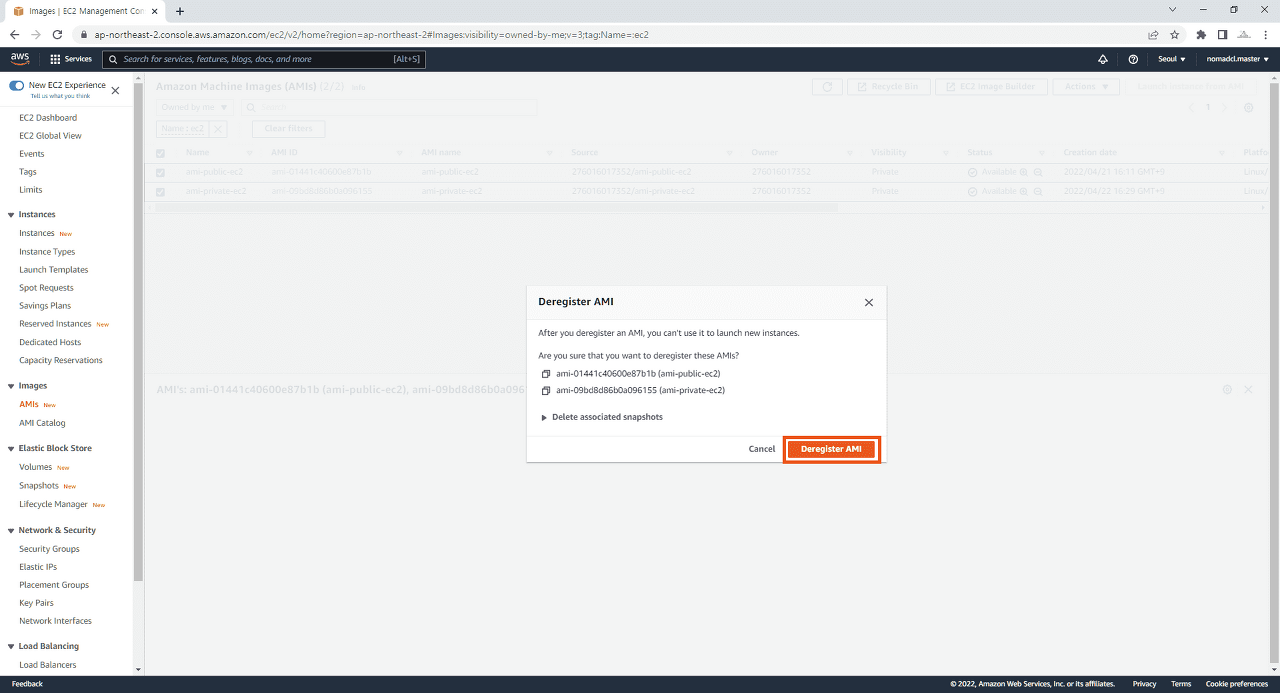
Task: Cancel the Deregister AMI dialog
Action: pos(762,449)
